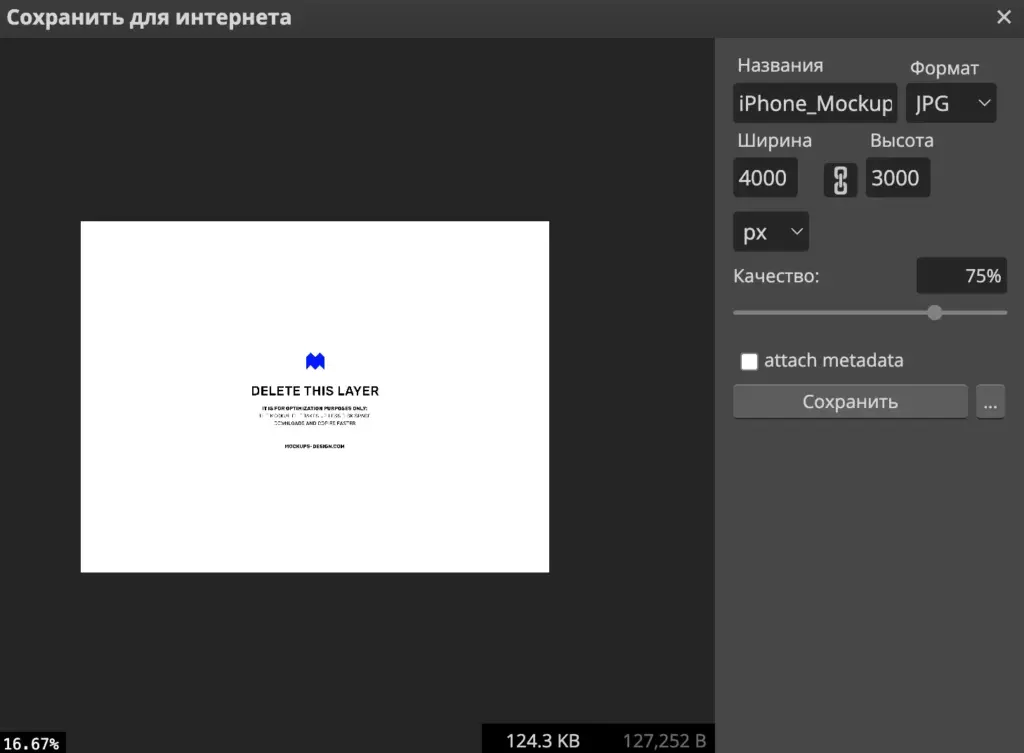Close the Сохранить для интернета dialog
The width and height of the screenshot is (1024, 753).
1004,17
